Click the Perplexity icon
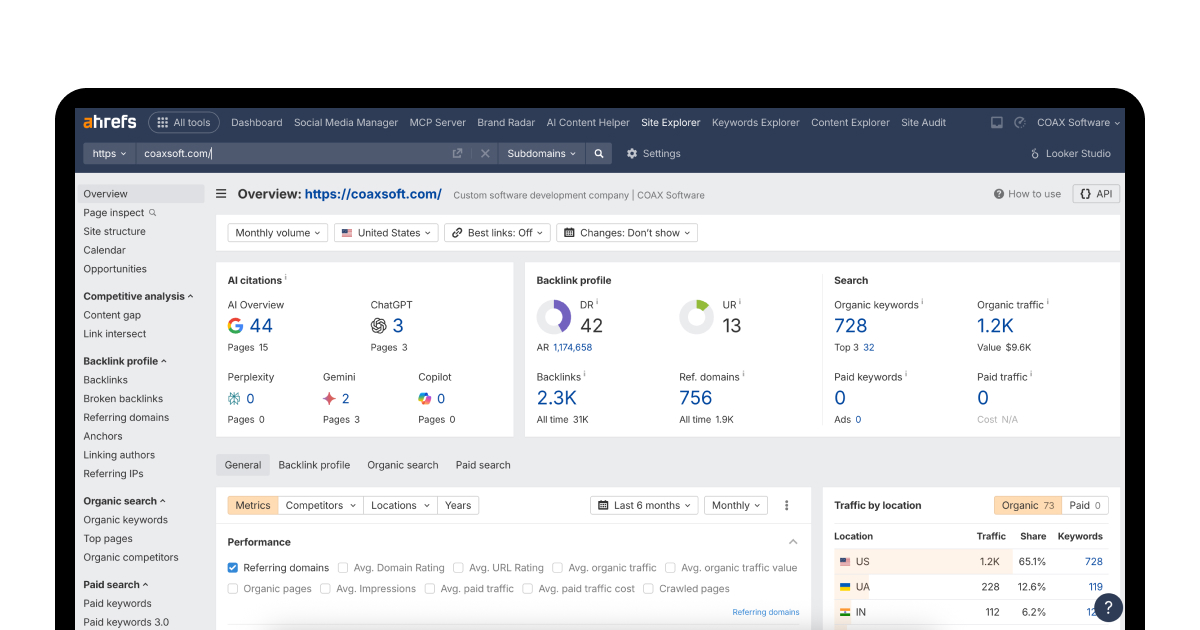This screenshot has height=630, width=1200. [234, 398]
